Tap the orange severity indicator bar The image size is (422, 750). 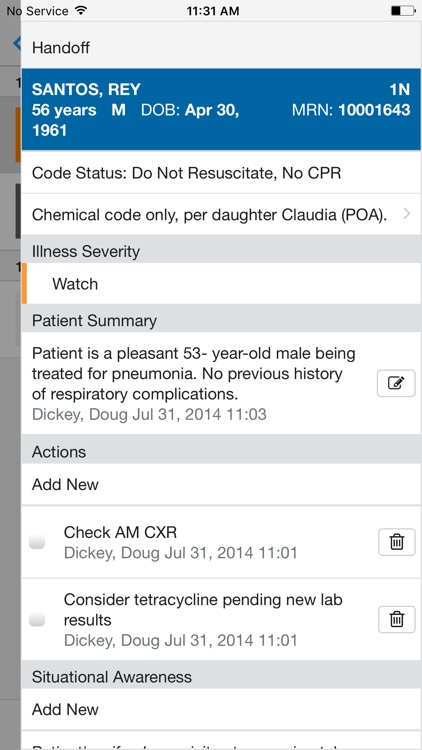point(24,284)
